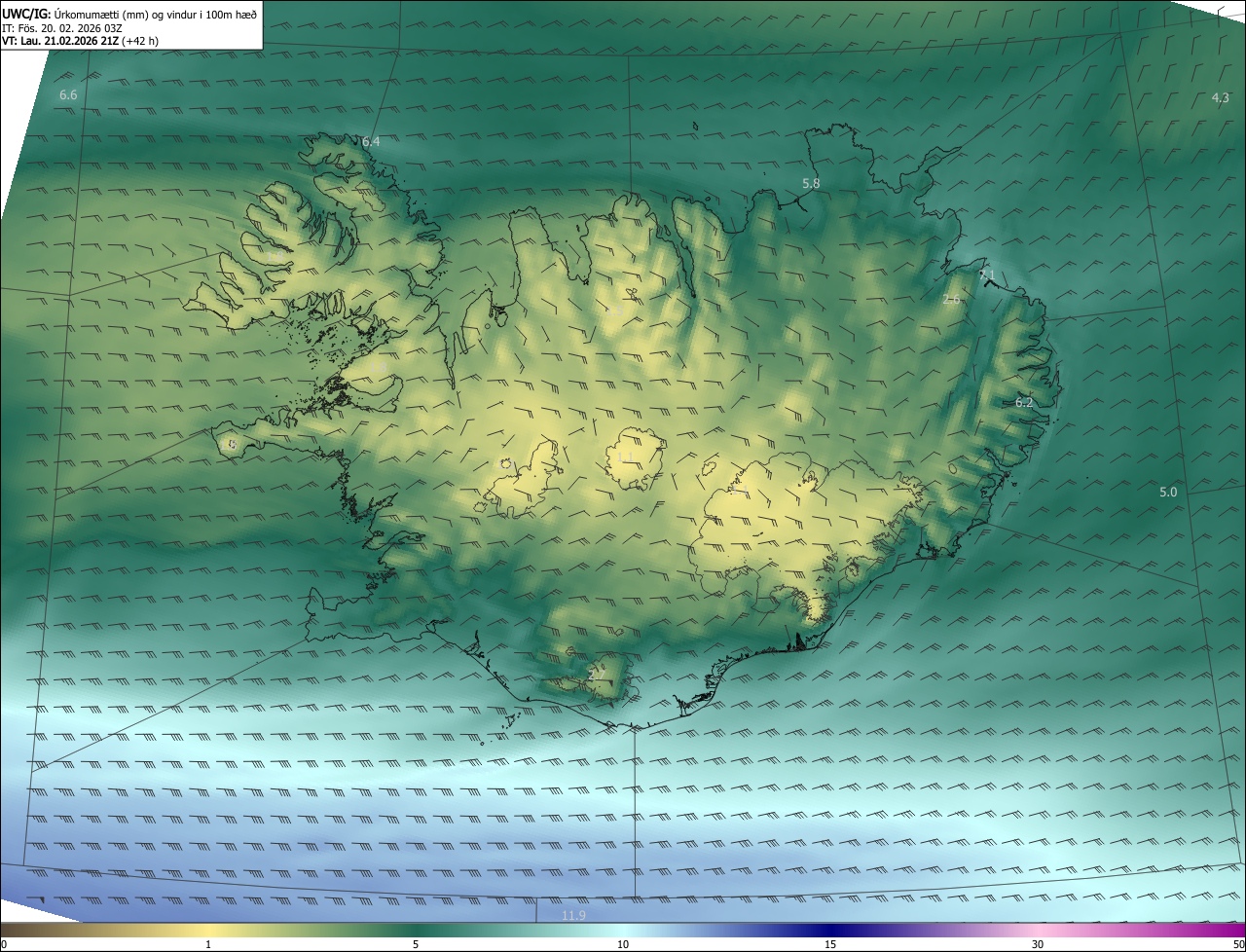Viewport: 1246px width, 952px height.
Task: Pick the pink color at legend value 30
Action: pos(1038,930)
